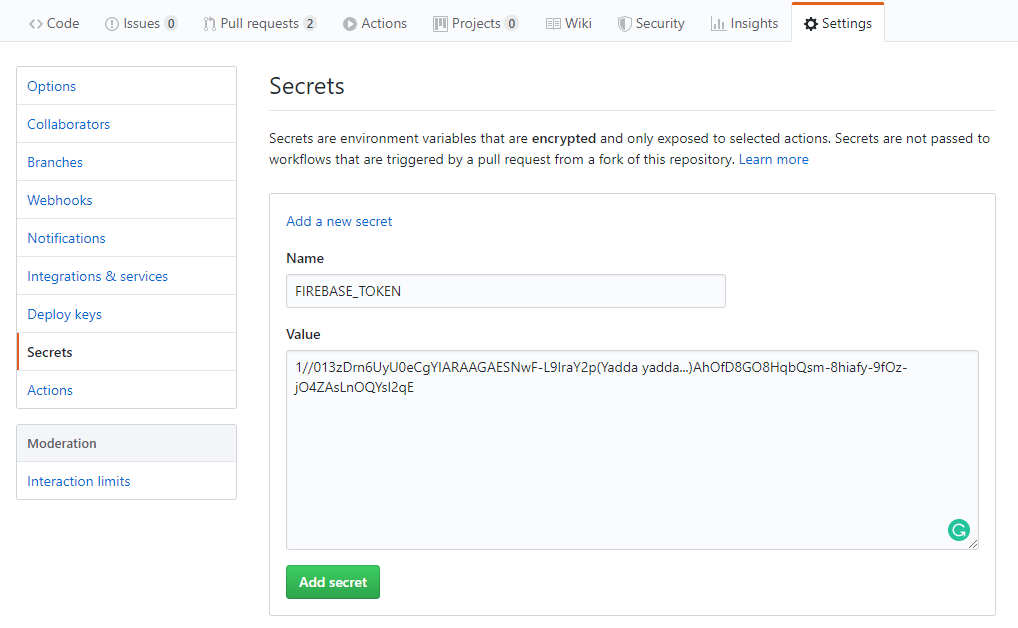Open the Webhooks settings section
This screenshot has width=1018, height=628.
59,200
